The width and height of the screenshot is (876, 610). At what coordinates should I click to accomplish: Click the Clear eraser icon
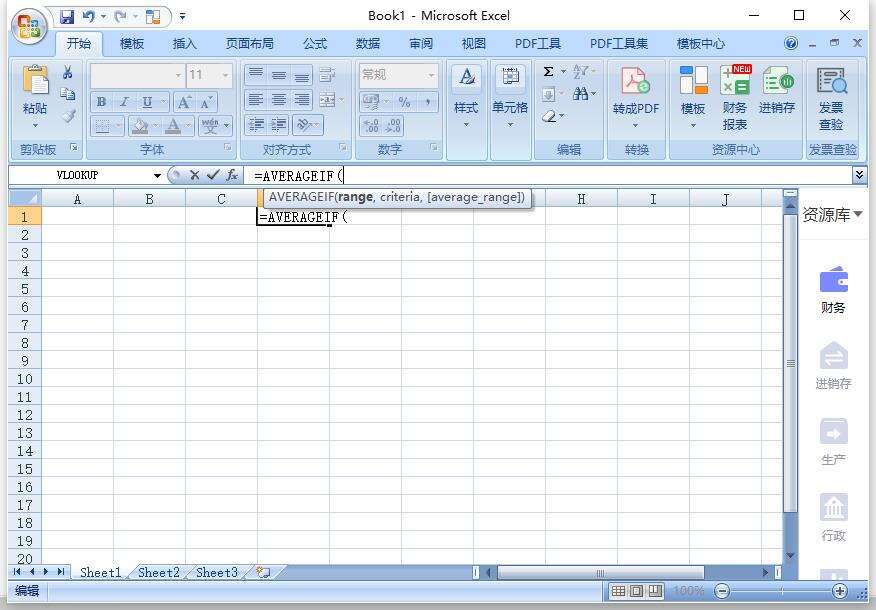[549, 116]
